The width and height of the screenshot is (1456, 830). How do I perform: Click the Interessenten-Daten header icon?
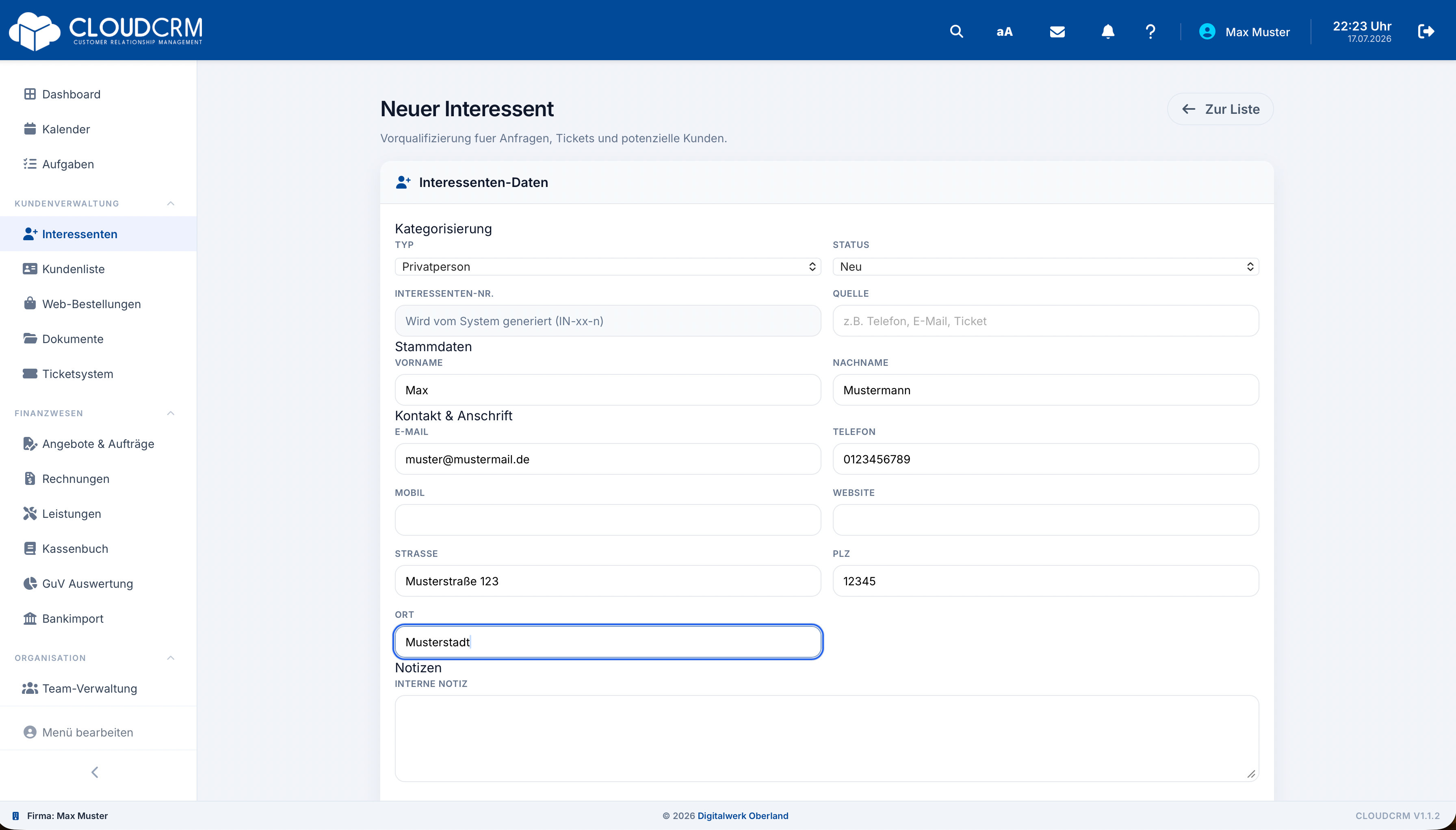pos(403,182)
